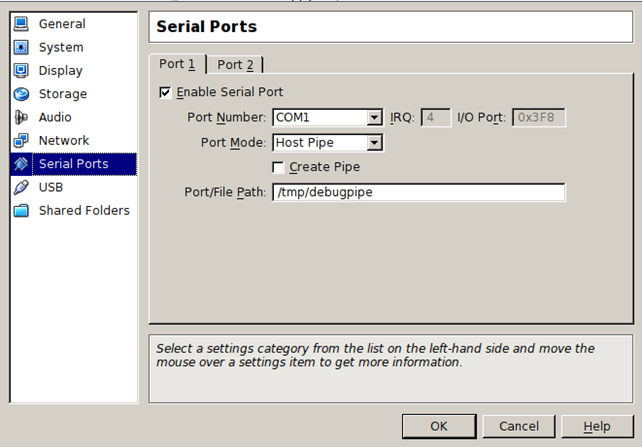
Task: Click the Cancel button
Action: pyautogui.click(x=518, y=426)
